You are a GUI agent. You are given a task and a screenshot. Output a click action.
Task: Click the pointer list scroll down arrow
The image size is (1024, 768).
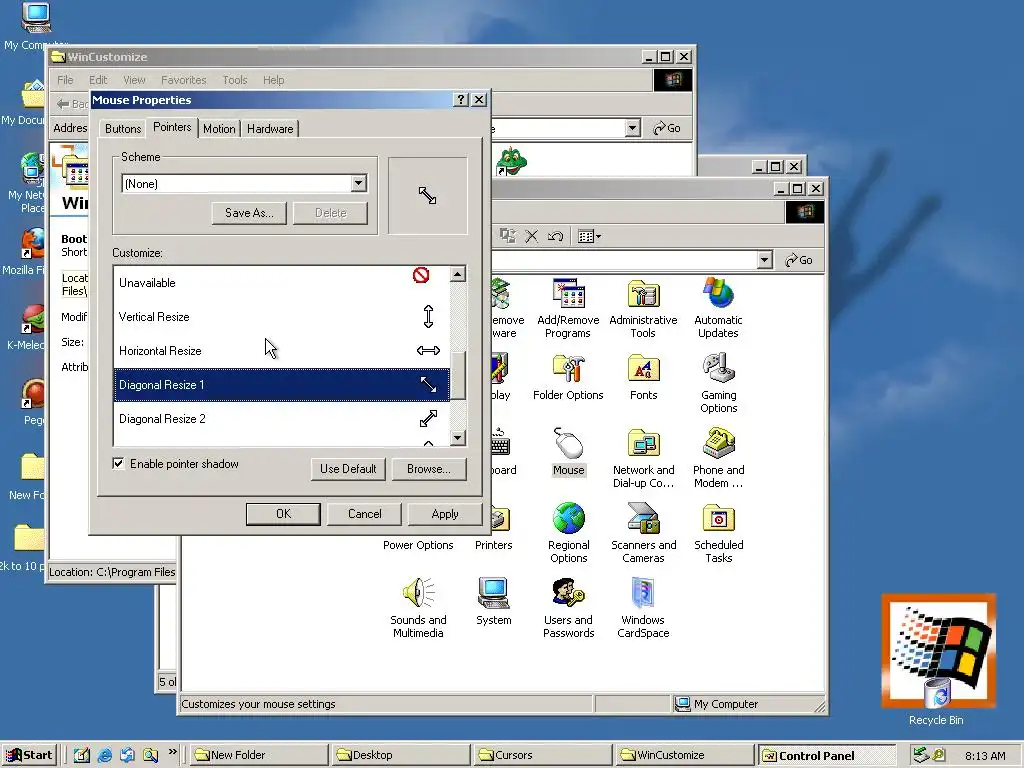458,438
